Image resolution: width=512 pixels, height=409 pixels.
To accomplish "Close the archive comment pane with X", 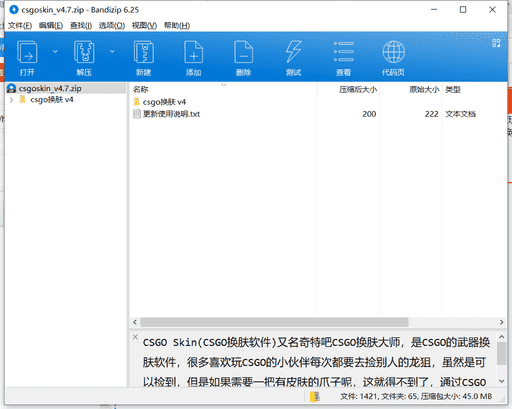I will [135, 337].
